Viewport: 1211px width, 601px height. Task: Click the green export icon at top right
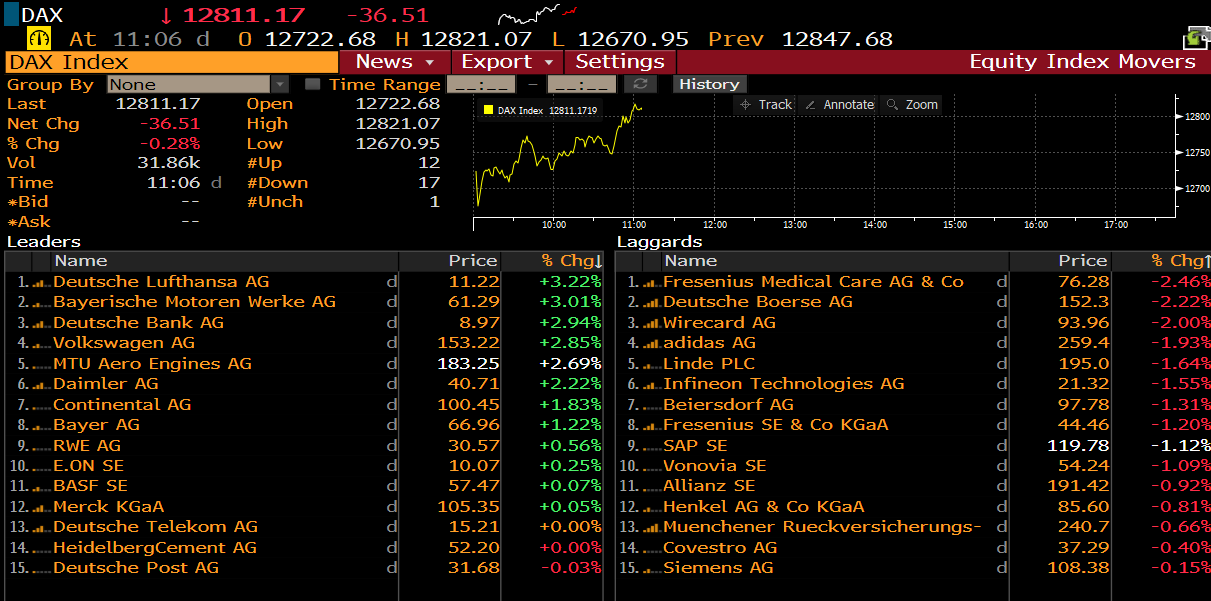tap(1196, 38)
